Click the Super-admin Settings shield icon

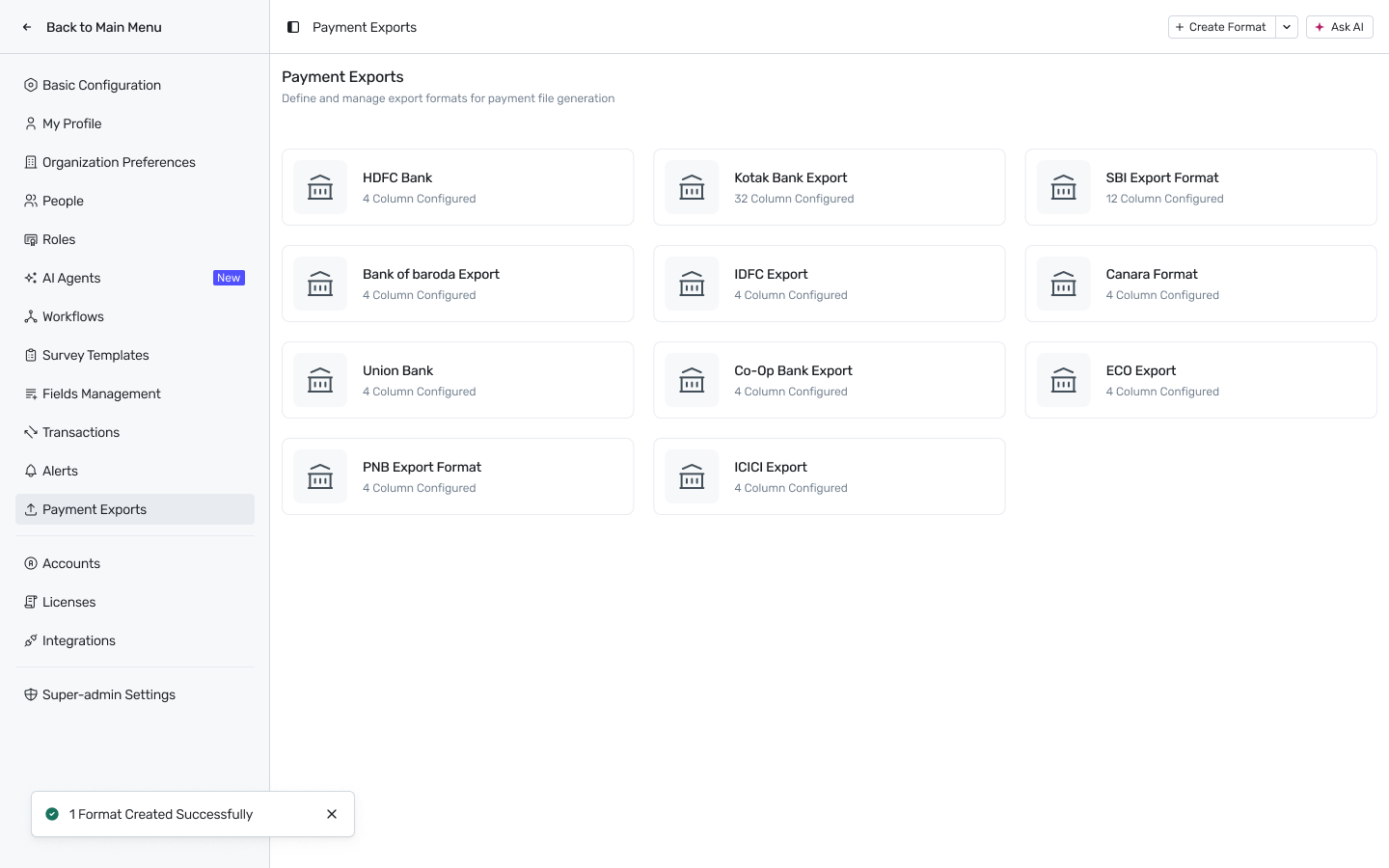31,694
